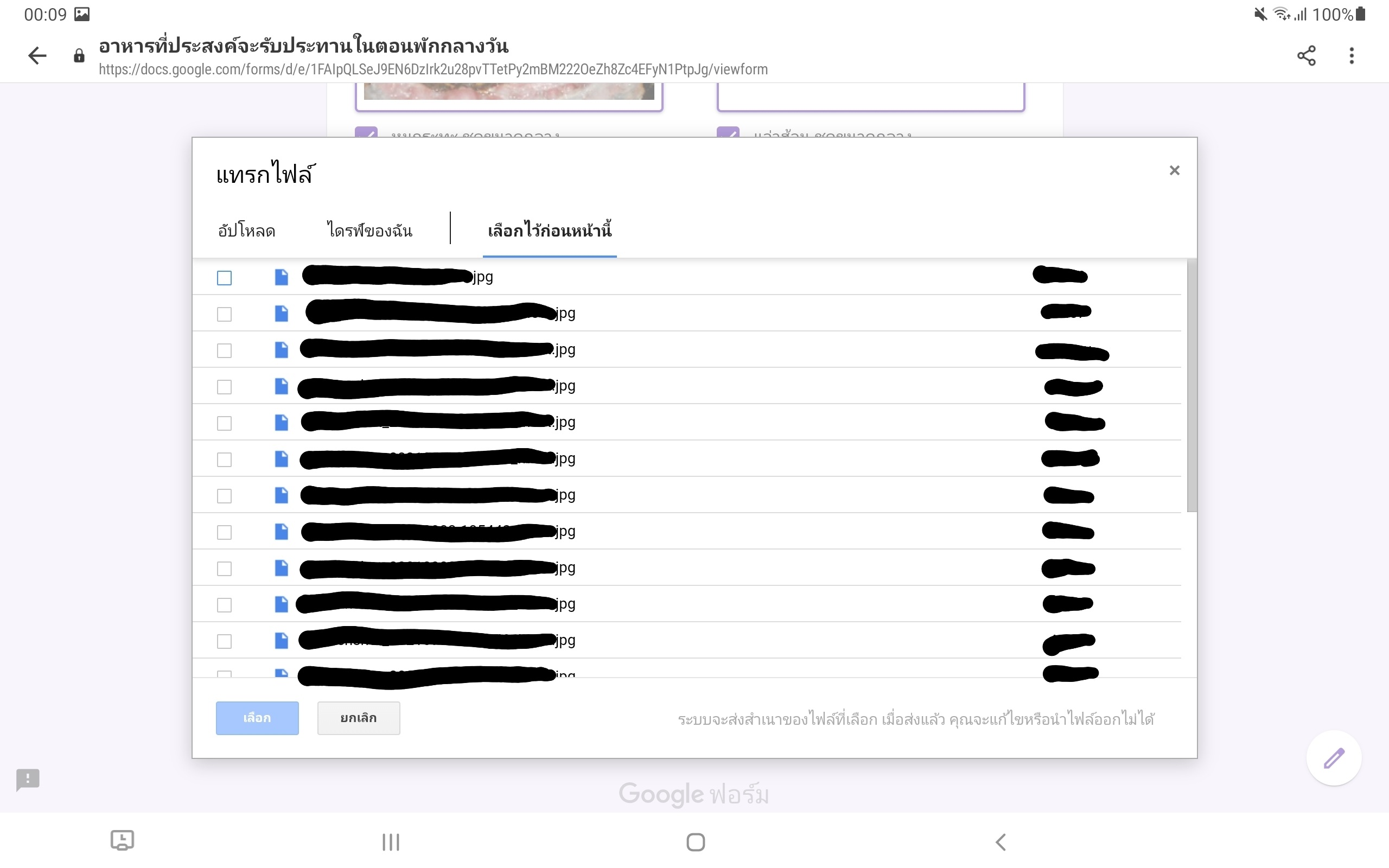Check the second jpg file checkbox
Screen dimensions: 1389x868
click(225, 314)
